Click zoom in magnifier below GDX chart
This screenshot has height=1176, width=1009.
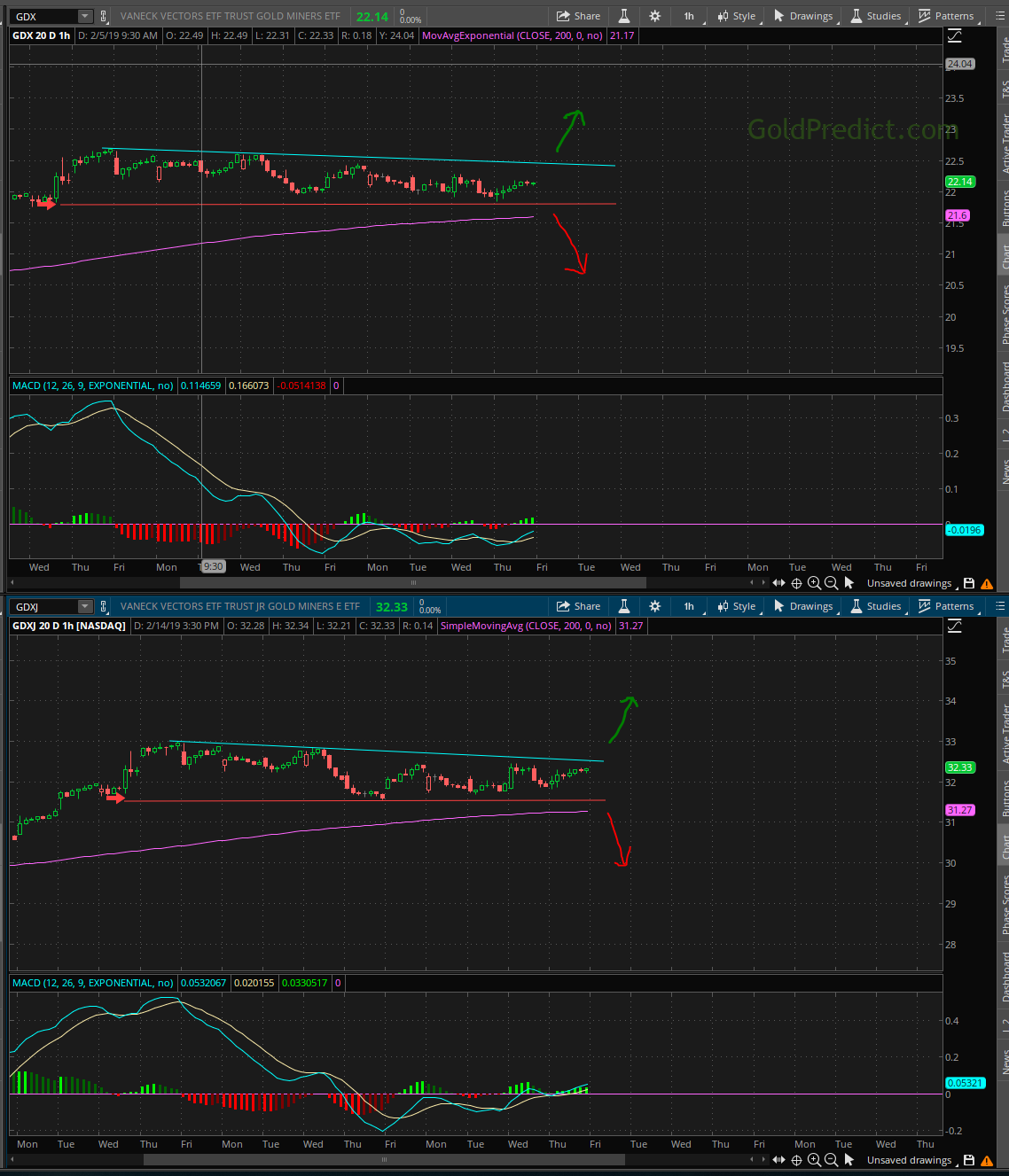coord(814,583)
